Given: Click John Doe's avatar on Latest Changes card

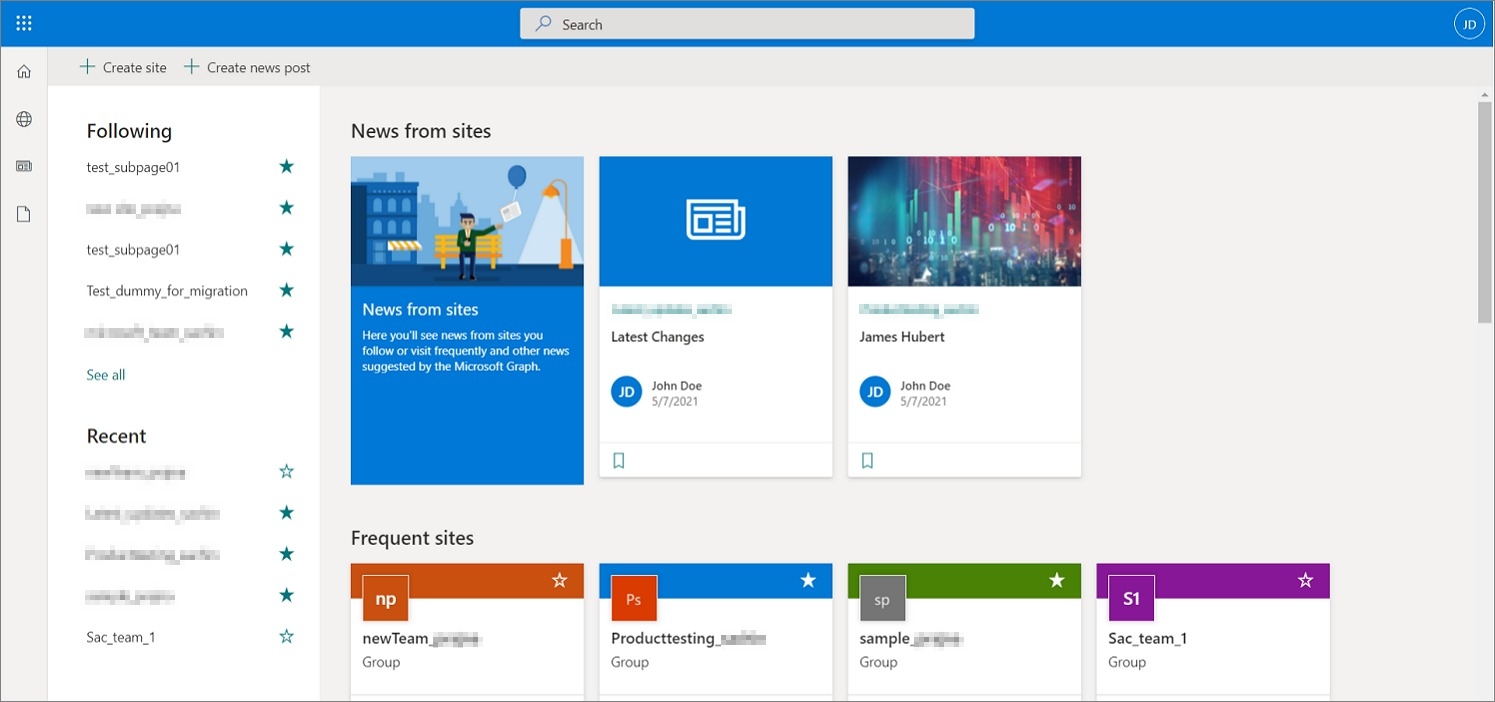Looking at the screenshot, I should 626,391.
